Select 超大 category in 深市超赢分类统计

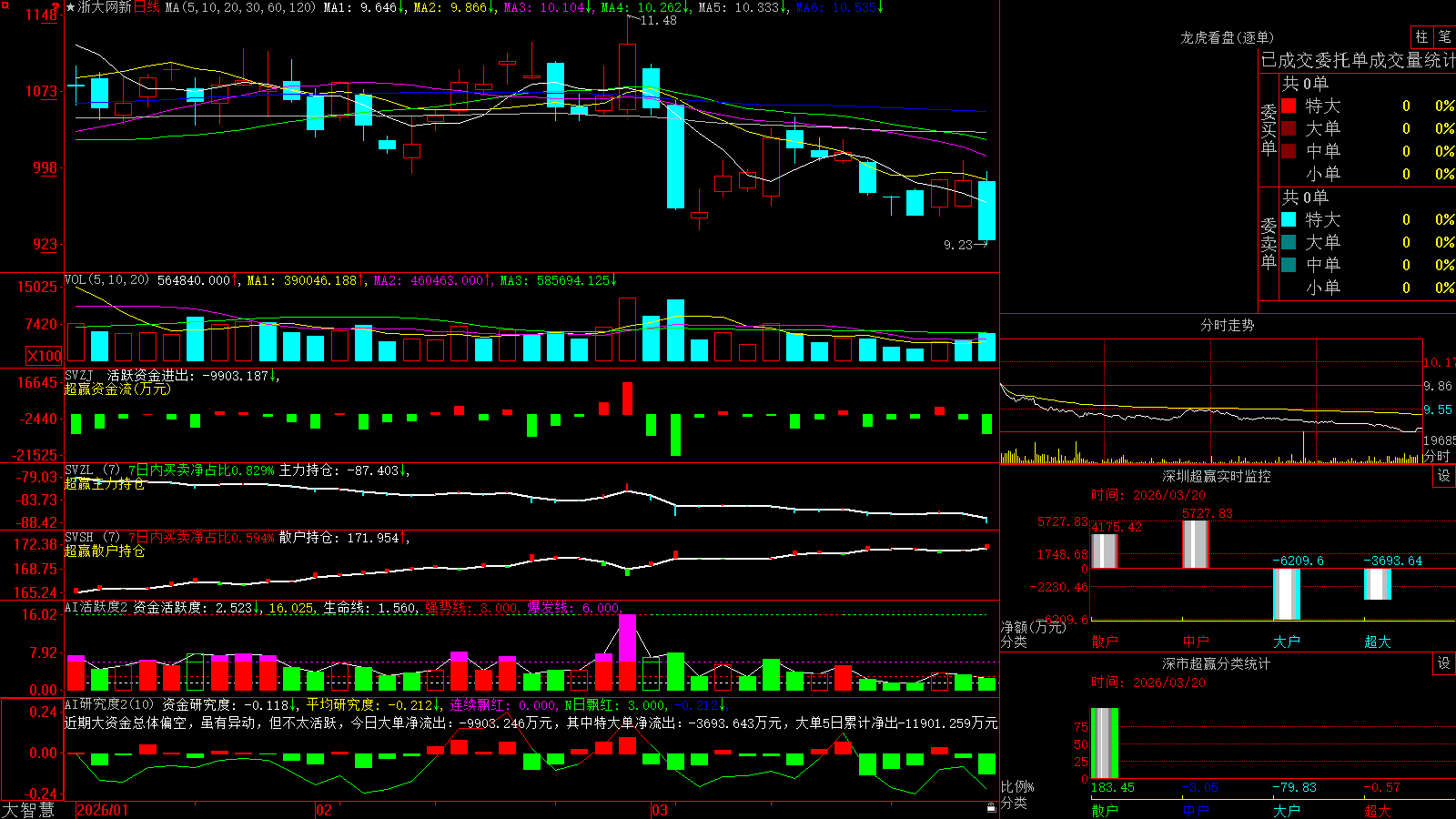[x=1378, y=811]
